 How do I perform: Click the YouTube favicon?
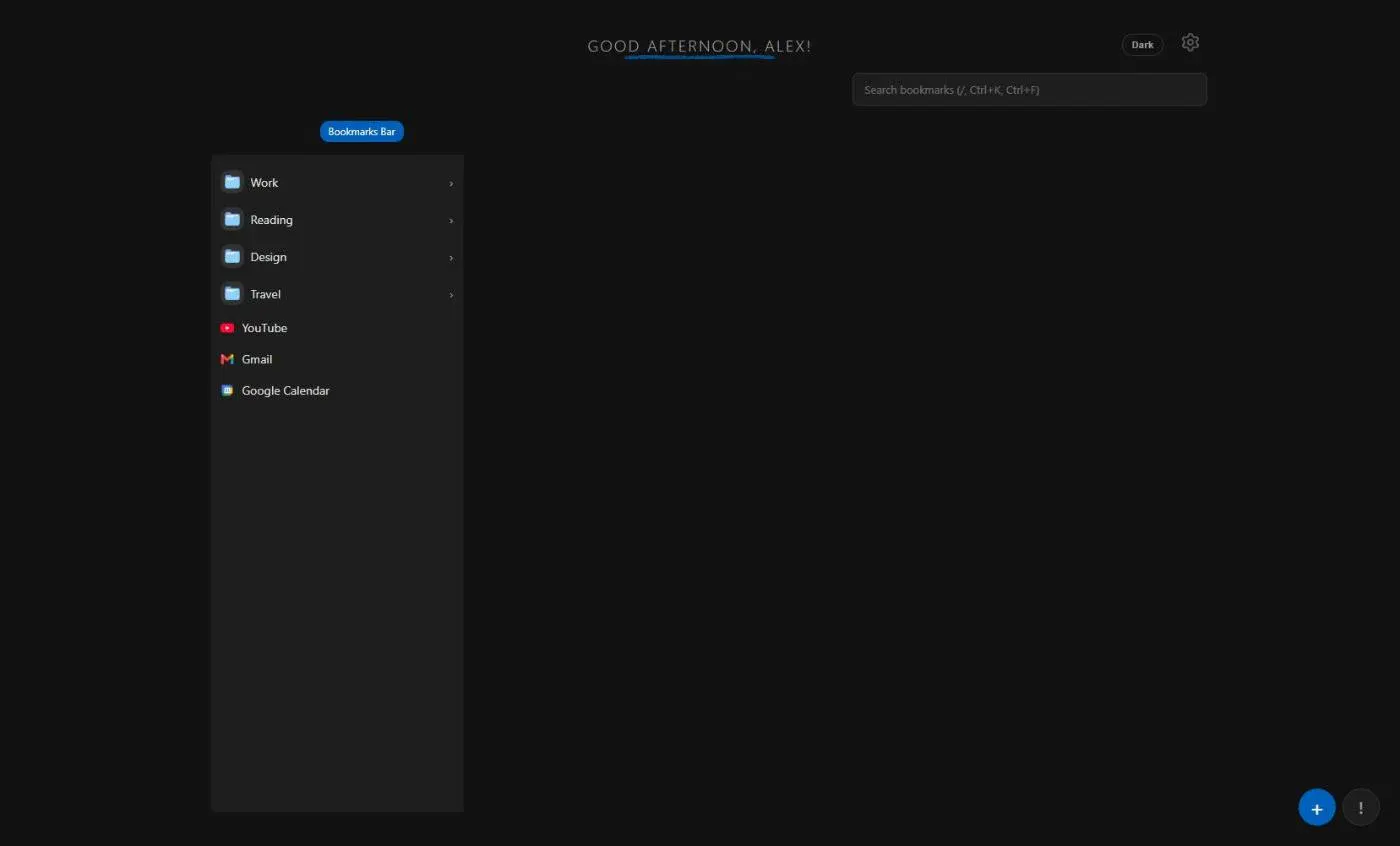coord(227,328)
